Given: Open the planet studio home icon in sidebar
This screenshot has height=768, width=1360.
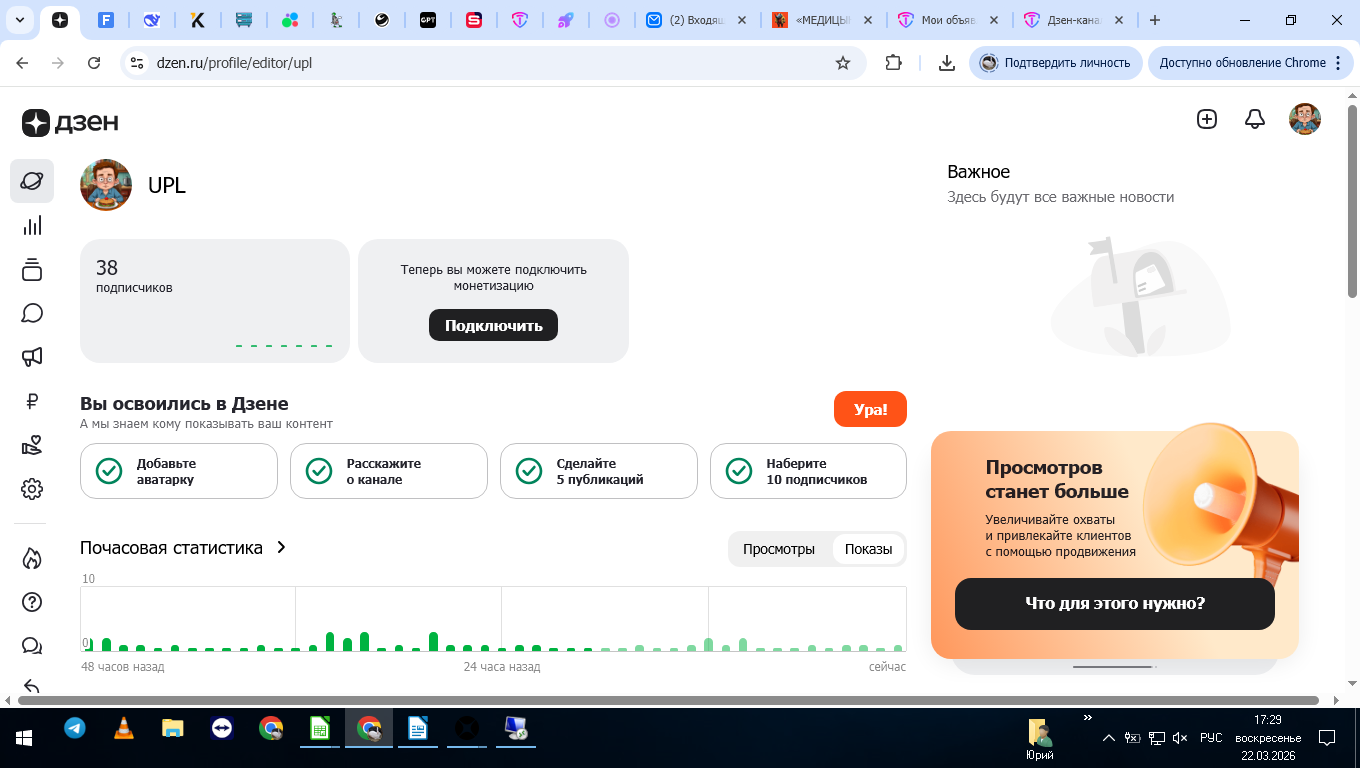Looking at the screenshot, I should pos(32,181).
